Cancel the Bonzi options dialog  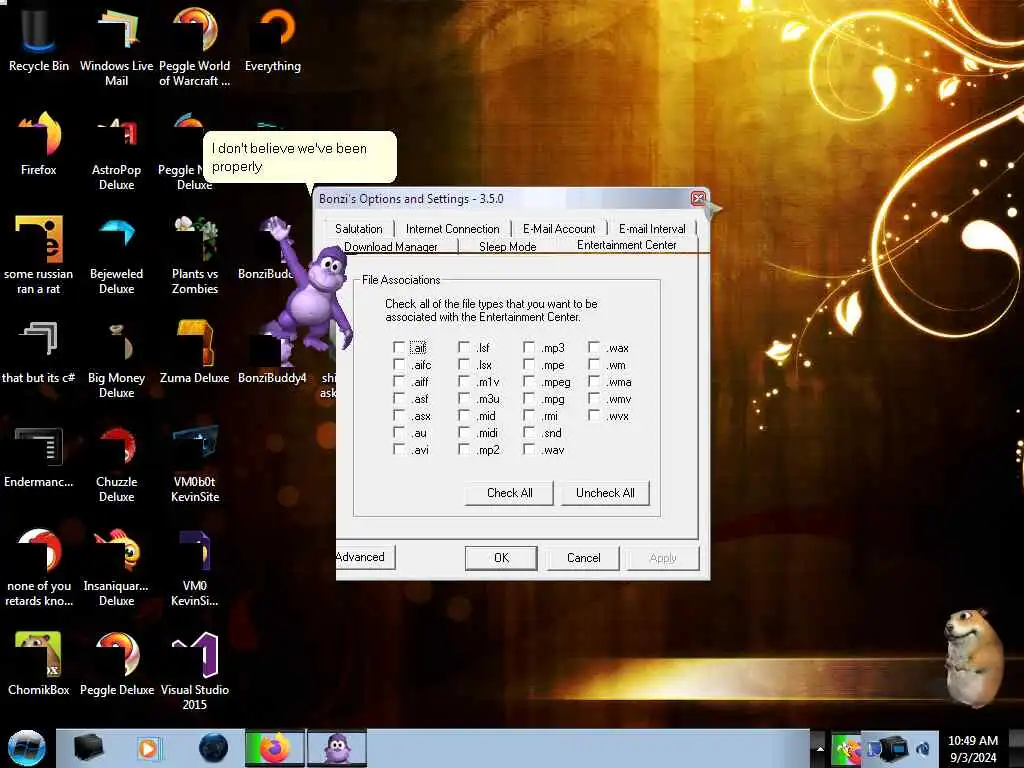(583, 558)
